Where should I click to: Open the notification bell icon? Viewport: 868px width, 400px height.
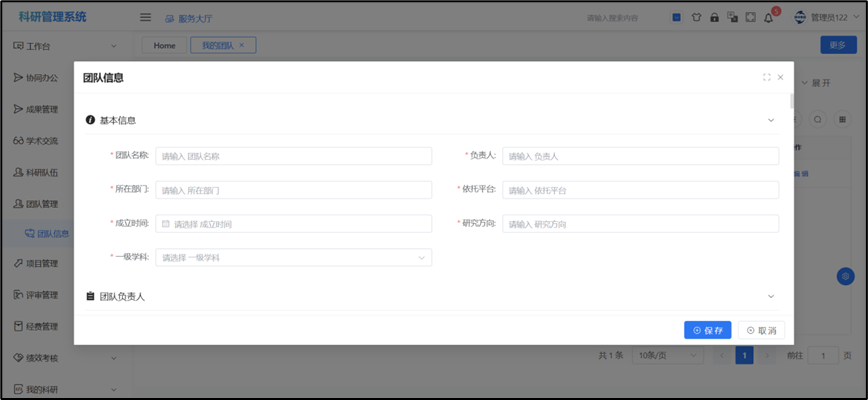click(x=769, y=17)
